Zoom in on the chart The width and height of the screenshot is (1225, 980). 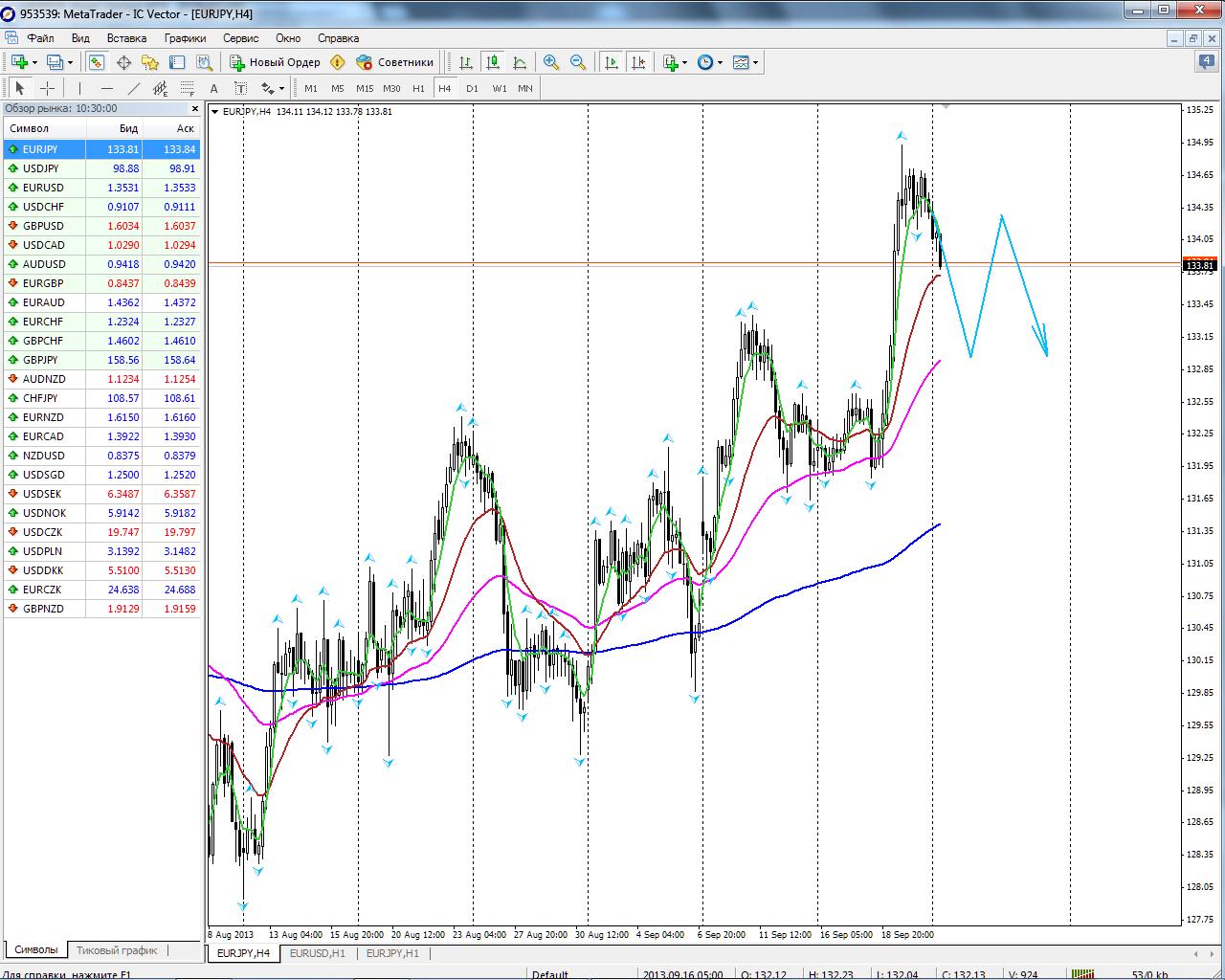click(x=551, y=62)
